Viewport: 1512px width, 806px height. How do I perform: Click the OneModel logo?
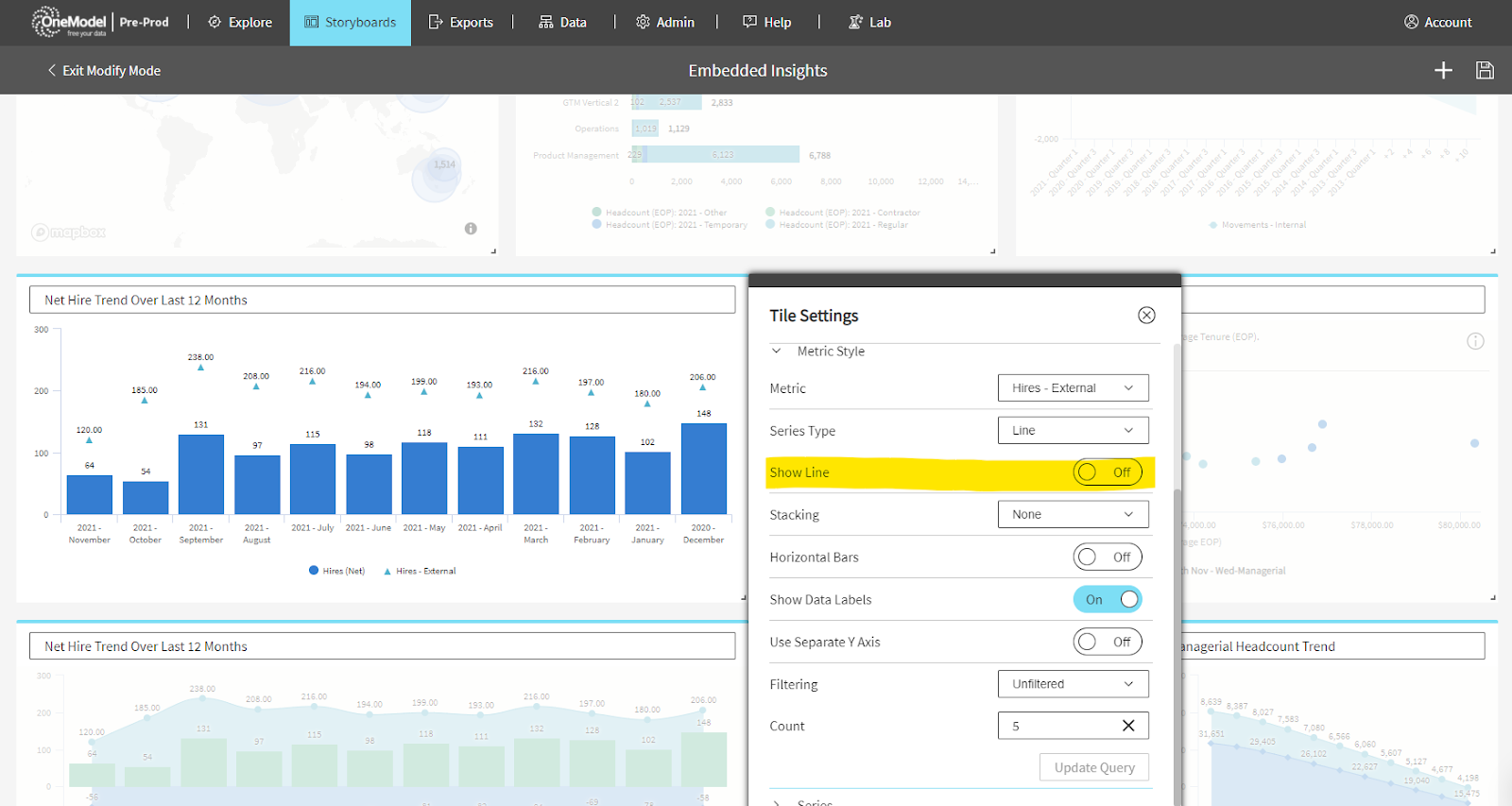[71, 22]
